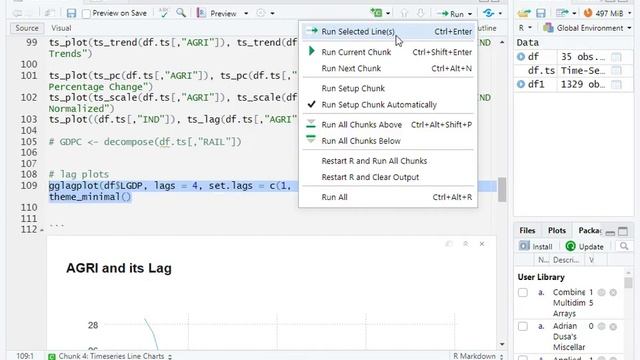Image resolution: width=640 pixels, height=360 pixels.
Task: Expand the df1 data frame entry
Action: point(521,84)
